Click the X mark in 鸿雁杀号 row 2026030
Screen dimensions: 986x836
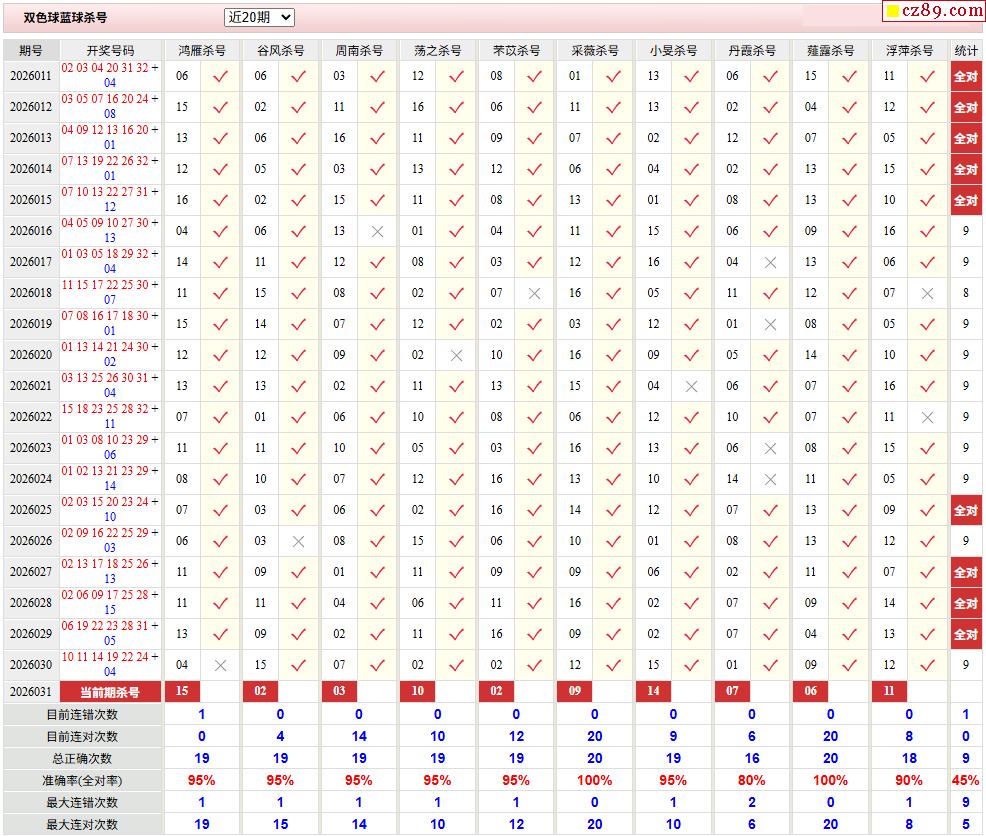[x=220, y=665]
